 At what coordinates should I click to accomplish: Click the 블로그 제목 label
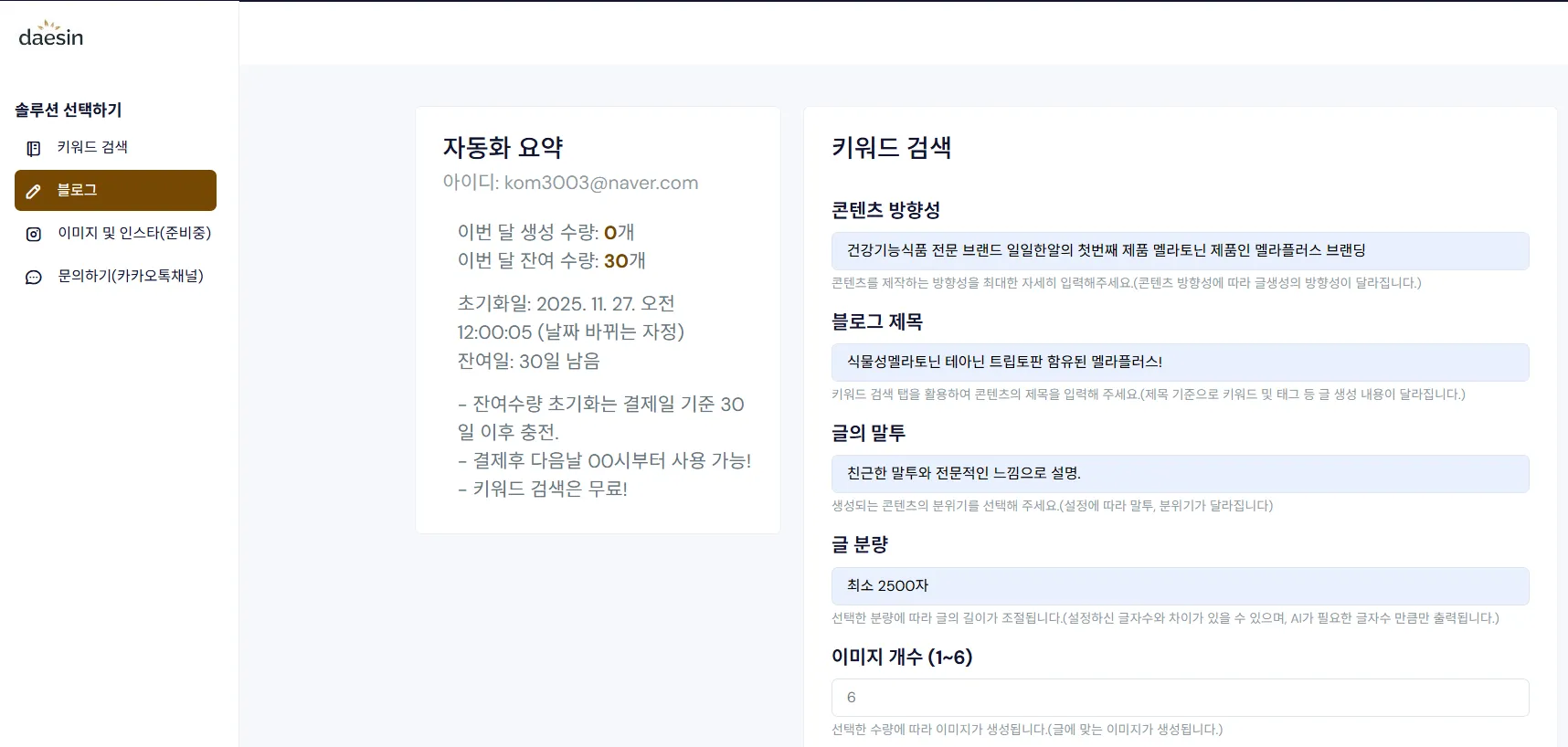pos(877,321)
